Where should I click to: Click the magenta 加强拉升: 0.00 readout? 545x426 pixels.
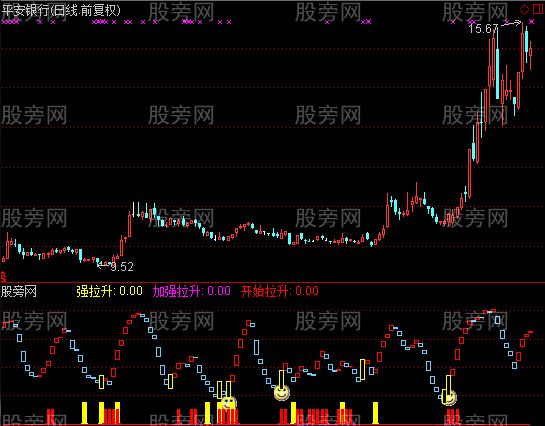(192, 291)
